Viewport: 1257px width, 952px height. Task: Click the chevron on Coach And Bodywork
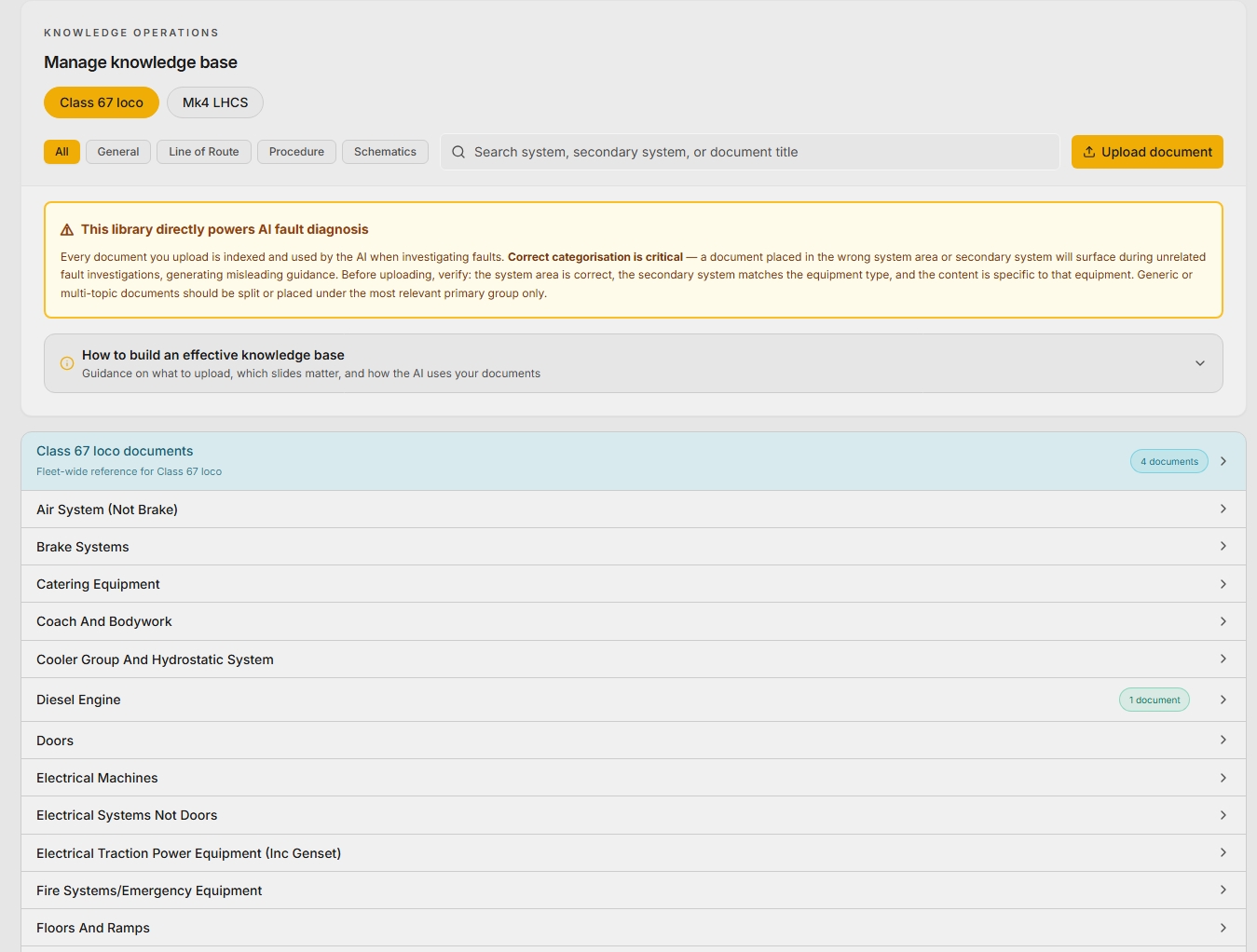click(x=1223, y=621)
